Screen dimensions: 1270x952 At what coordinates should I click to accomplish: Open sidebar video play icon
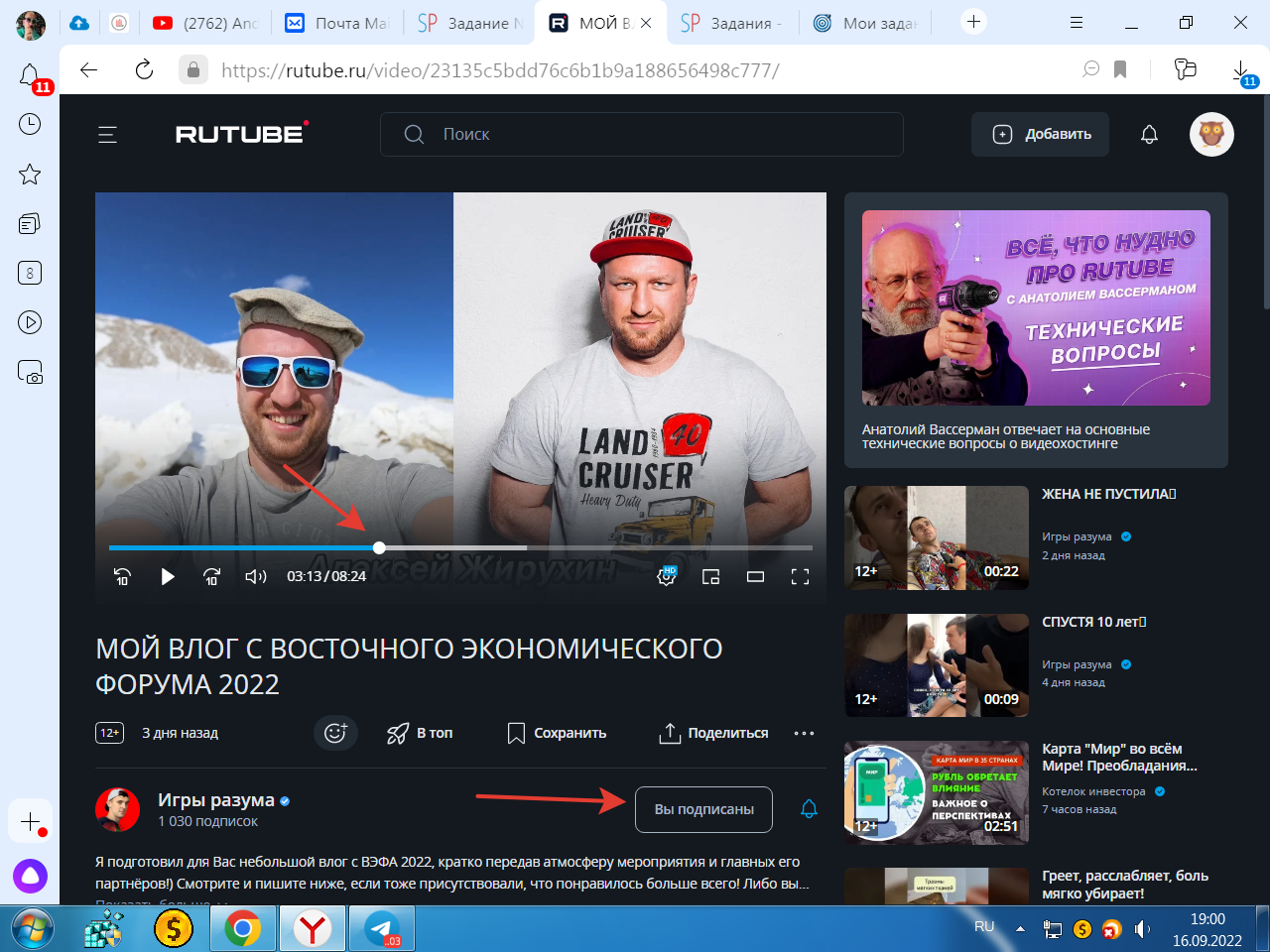(x=30, y=322)
